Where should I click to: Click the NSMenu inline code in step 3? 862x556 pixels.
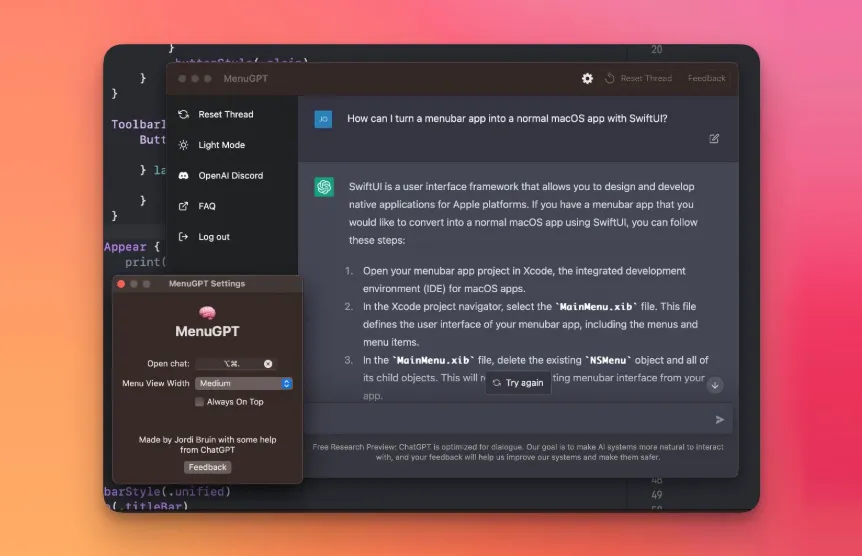coord(607,360)
